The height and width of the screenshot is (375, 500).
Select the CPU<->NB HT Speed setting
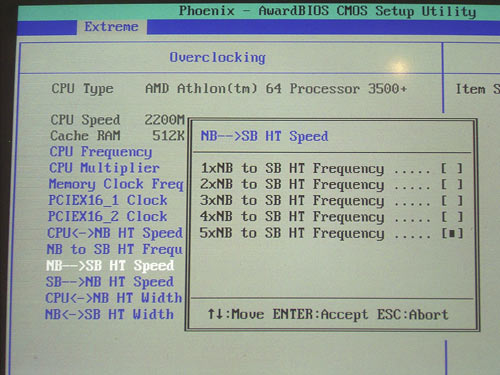(x=115, y=233)
